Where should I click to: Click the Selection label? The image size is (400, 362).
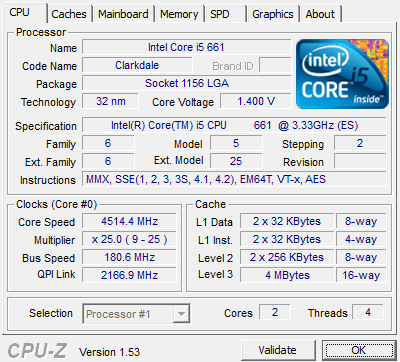tap(51, 313)
